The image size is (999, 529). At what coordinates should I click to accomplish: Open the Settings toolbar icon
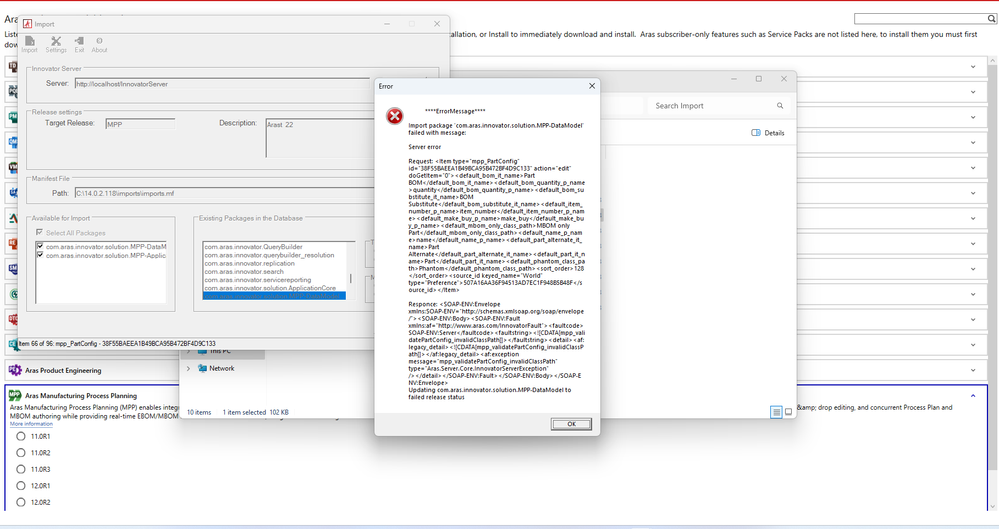click(x=56, y=43)
